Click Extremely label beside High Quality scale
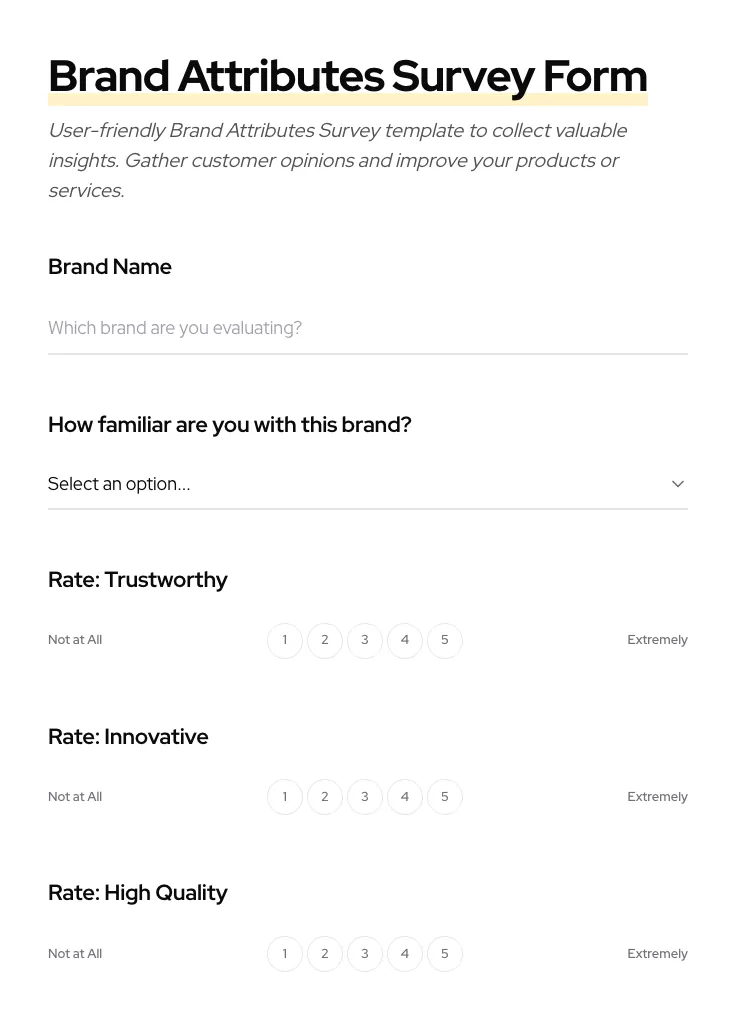The width and height of the screenshot is (736, 1024). click(x=657, y=953)
